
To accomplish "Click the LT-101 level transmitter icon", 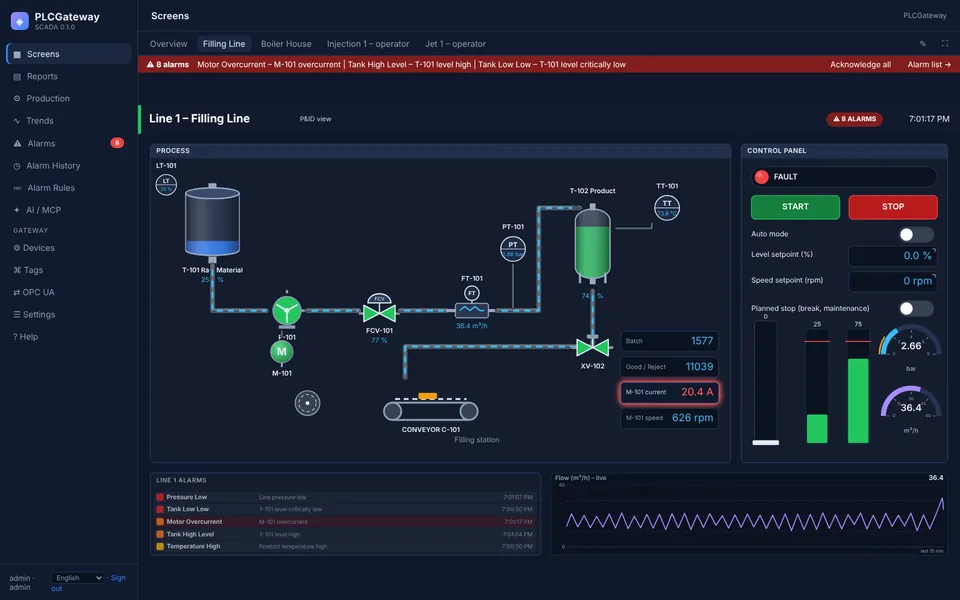I will pyautogui.click(x=166, y=184).
